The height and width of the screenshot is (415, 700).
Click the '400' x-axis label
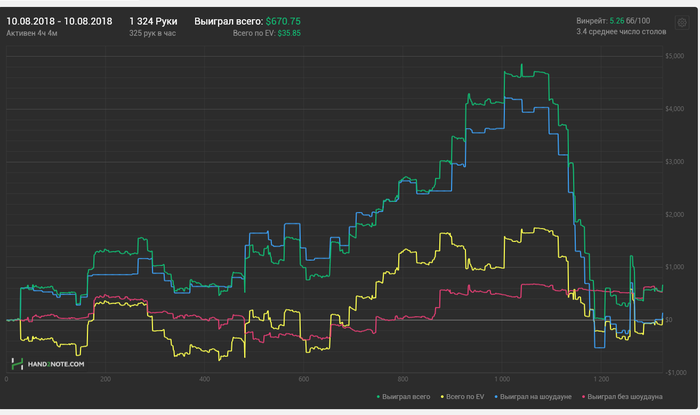(204, 379)
